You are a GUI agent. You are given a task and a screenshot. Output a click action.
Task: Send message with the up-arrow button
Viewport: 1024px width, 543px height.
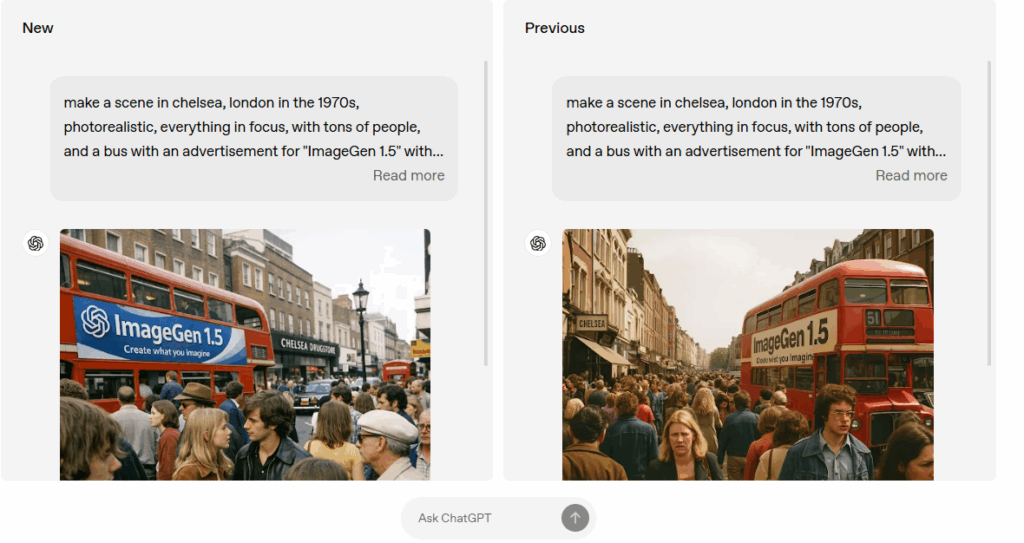coord(575,518)
